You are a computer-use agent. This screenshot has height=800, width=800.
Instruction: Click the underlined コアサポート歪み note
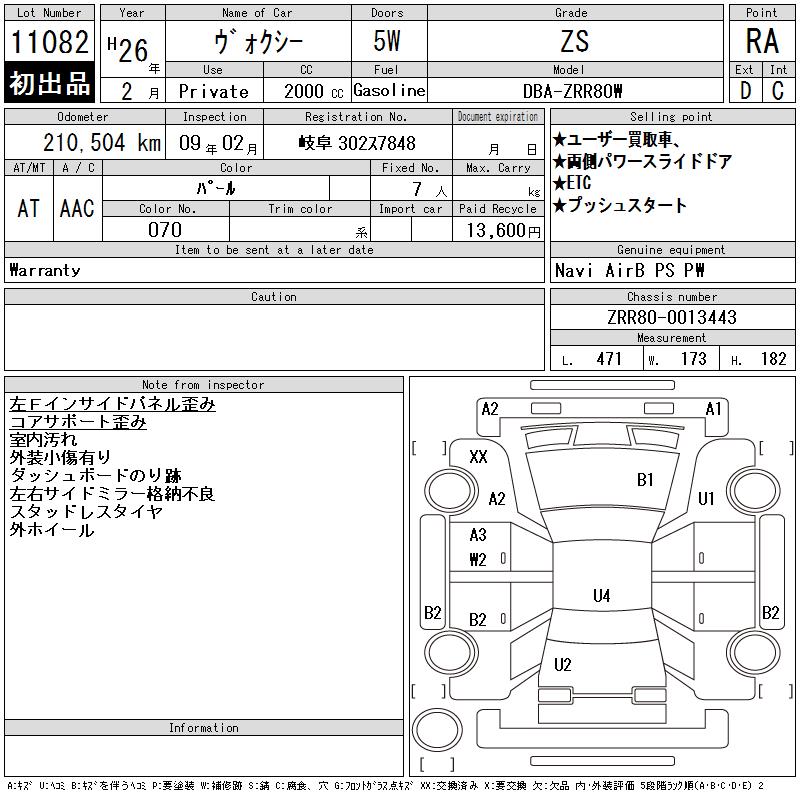(78, 422)
